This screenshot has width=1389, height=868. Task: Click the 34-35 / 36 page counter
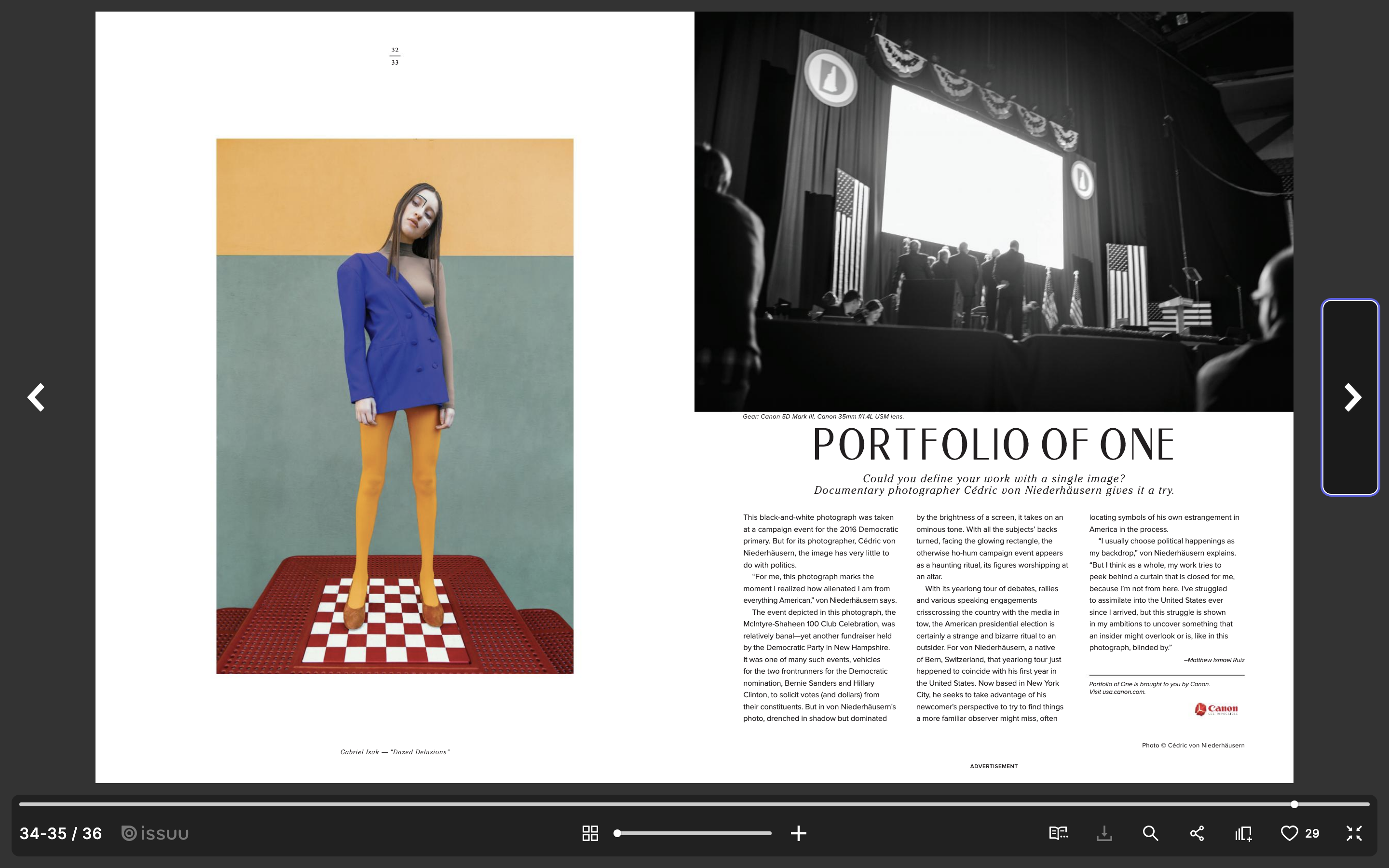pos(61,833)
